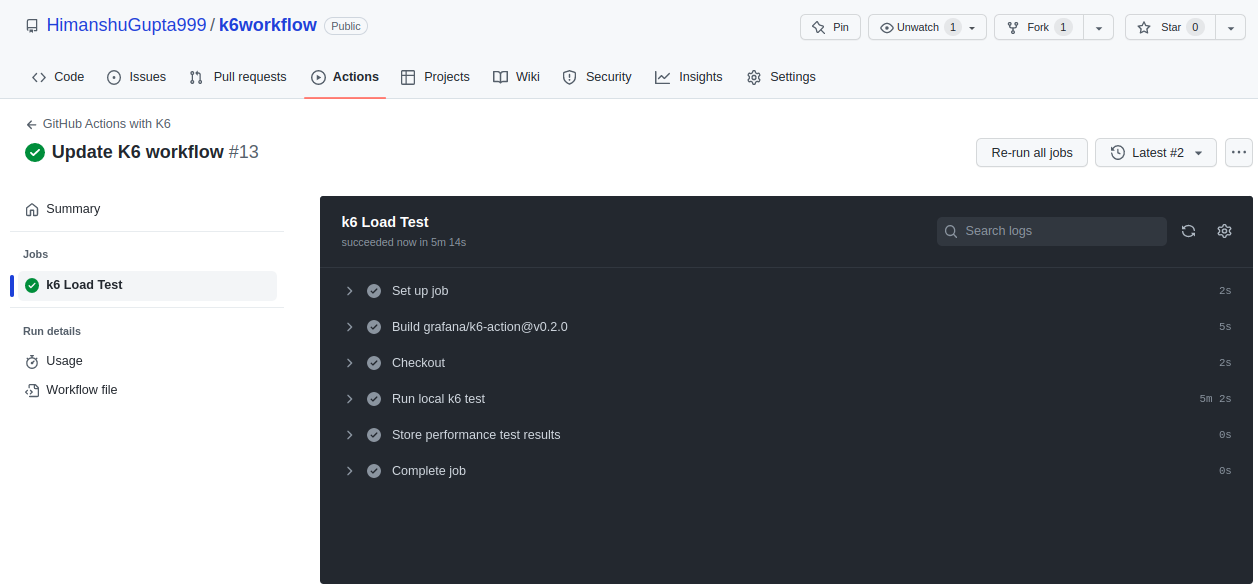Click the 'succeeded now in 5m 14s' text
This screenshot has height=586, width=1258.
coord(404,242)
